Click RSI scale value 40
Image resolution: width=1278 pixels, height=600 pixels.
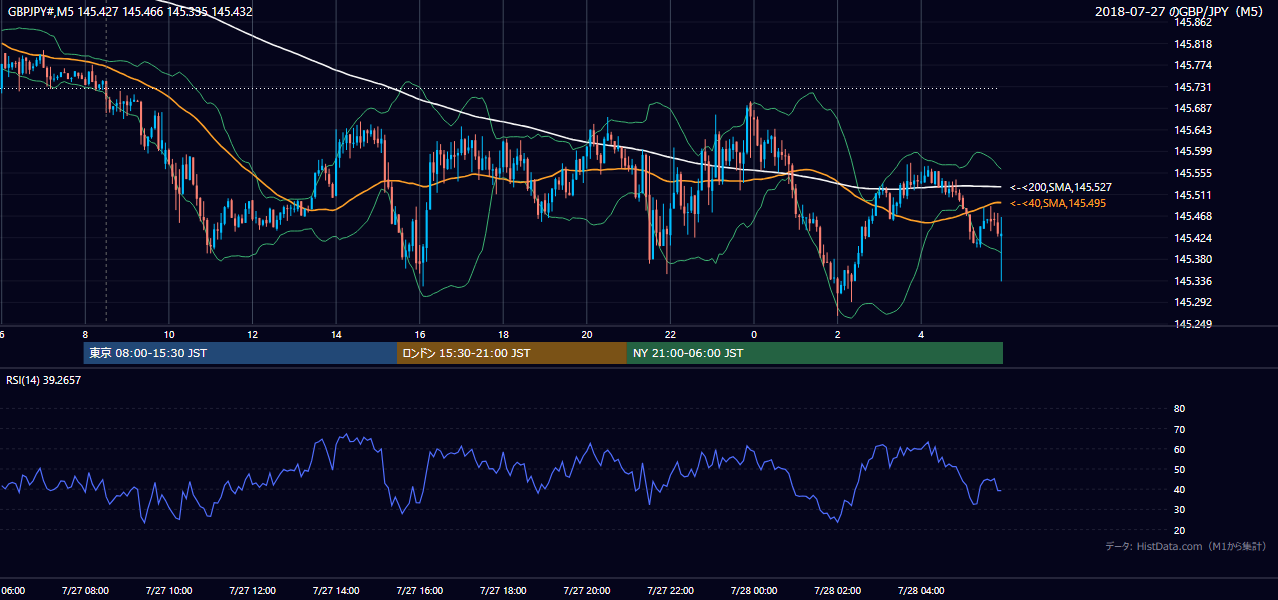pyautogui.click(x=1179, y=490)
